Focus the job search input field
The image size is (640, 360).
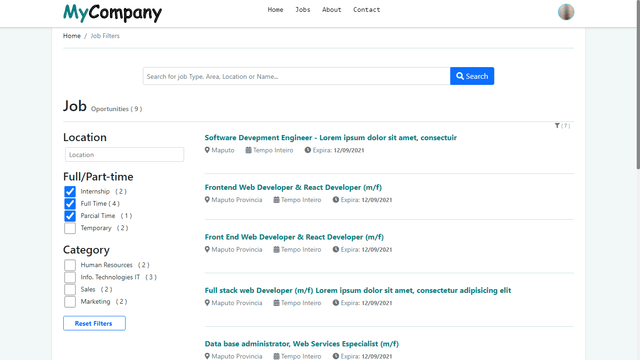[296, 76]
